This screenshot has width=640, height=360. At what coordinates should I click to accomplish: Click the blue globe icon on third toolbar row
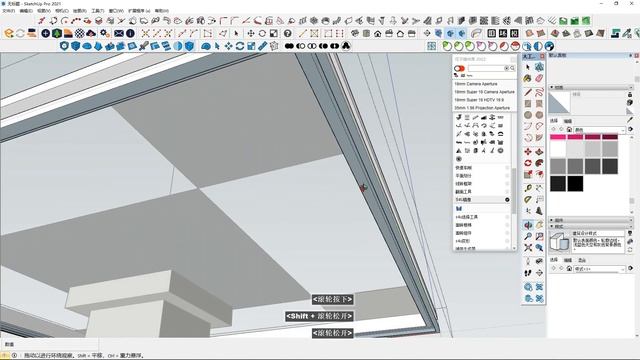click(x=549, y=46)
